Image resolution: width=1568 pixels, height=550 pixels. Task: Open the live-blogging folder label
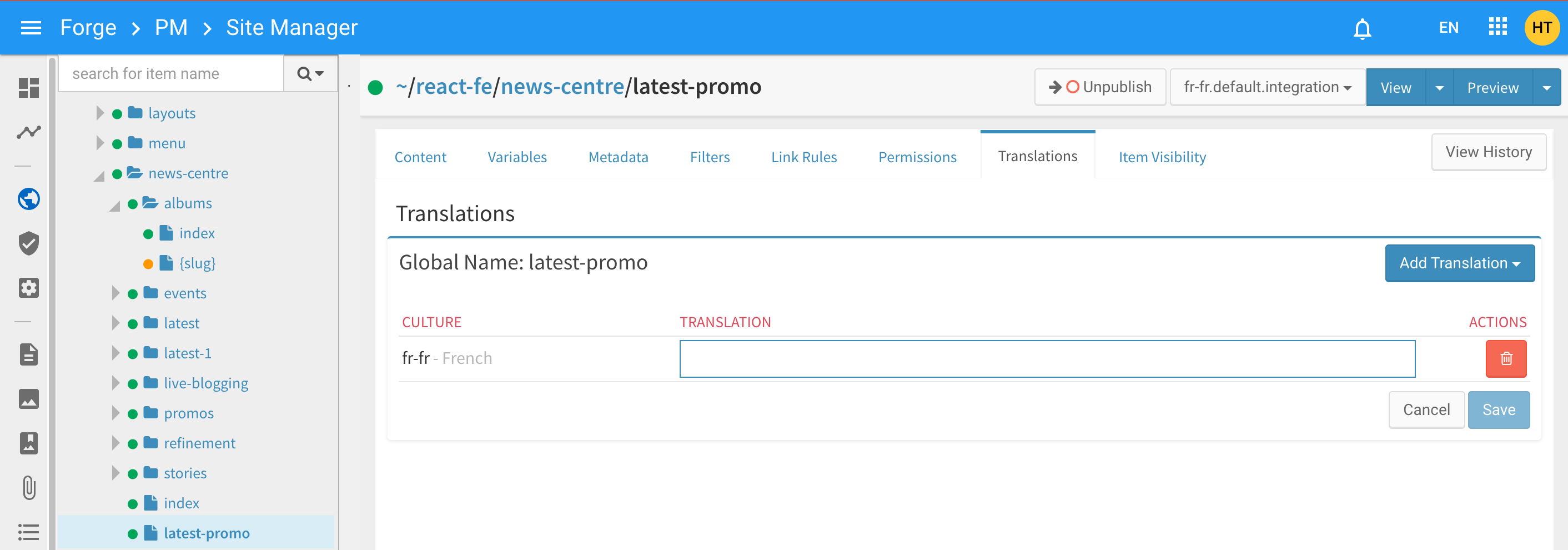coord(206,383)
